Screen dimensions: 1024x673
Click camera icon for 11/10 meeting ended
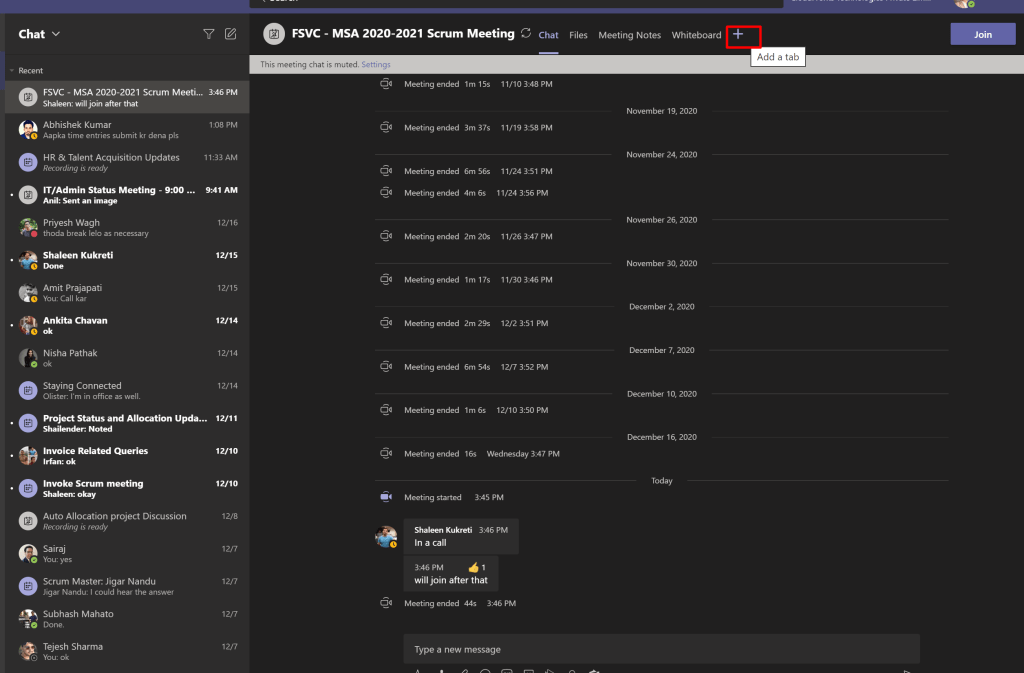[x=386, y=84]
